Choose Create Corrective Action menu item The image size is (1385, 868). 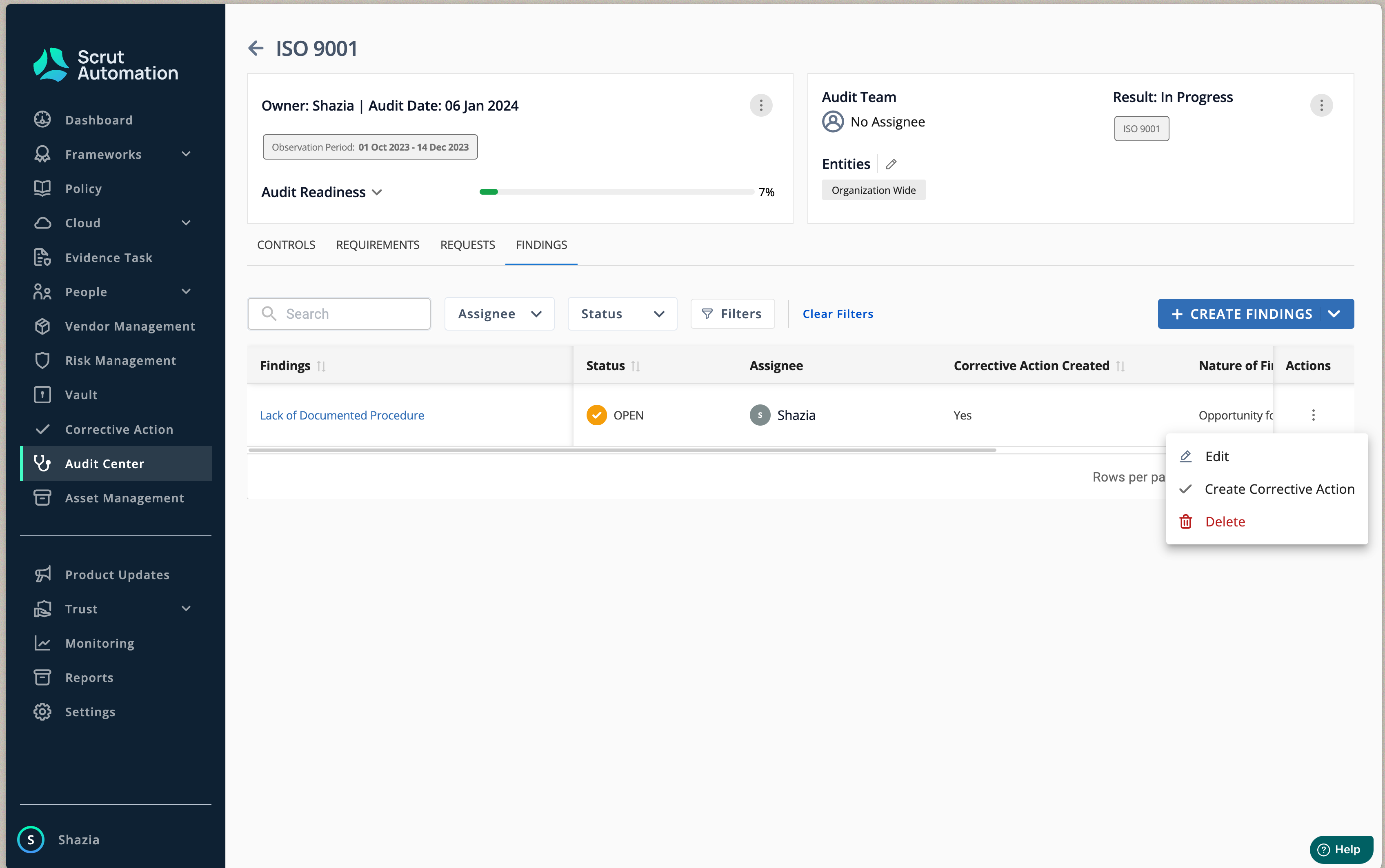click(x=1267, y=489)
